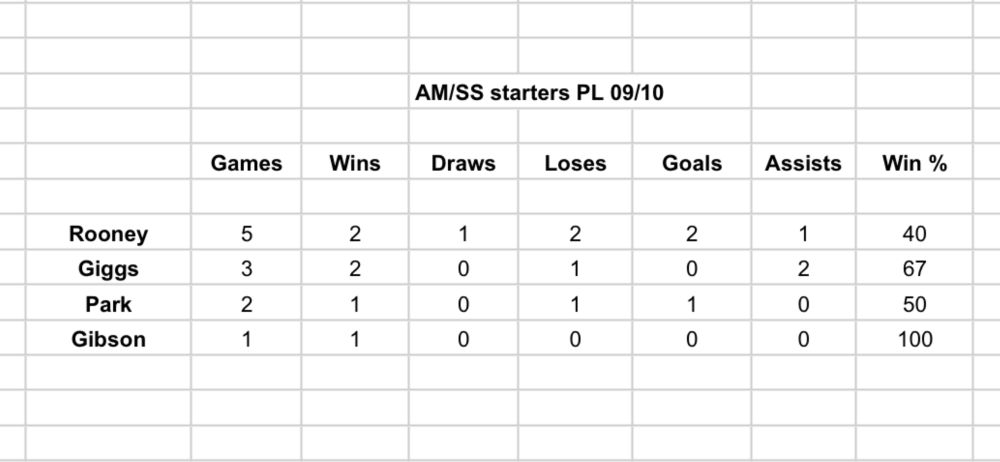This screenshot has height=462, width=1000.
Task: Select the Draws header cell
Action: (463, 163)
